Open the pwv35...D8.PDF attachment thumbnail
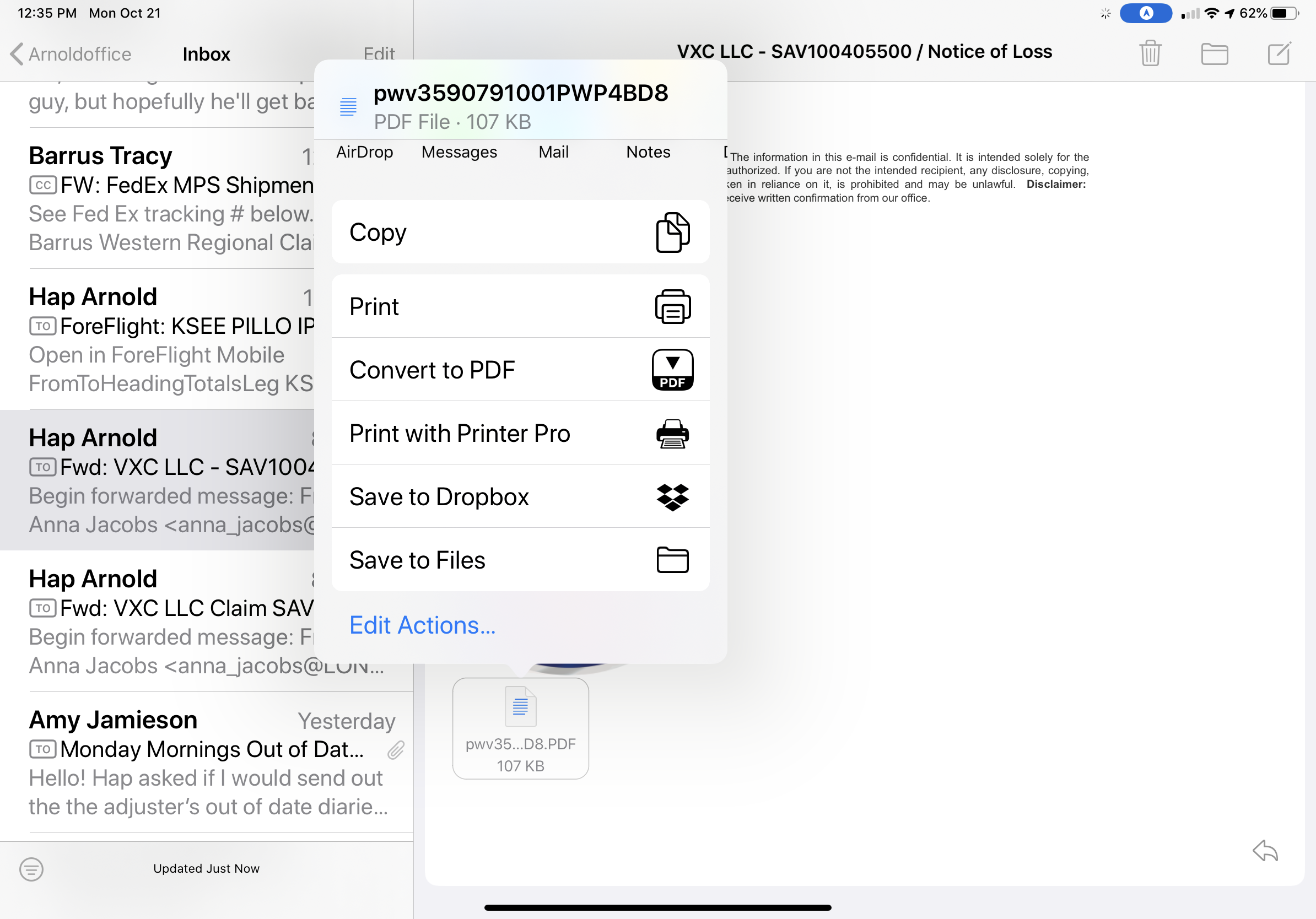Image resolution: width=1316 pixels, height=919 pixels. click(520, 728)
